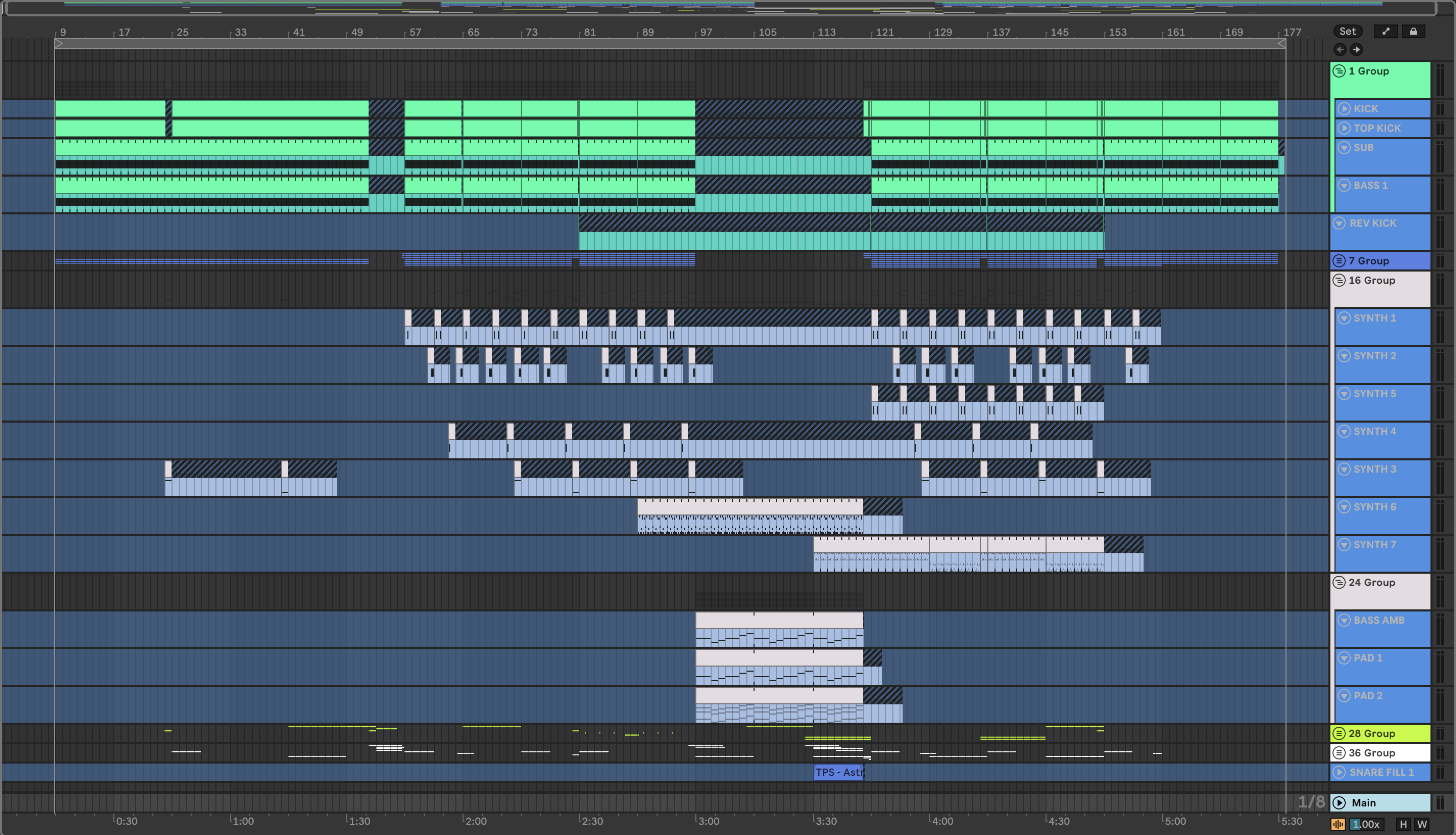Select the SYNTH 6 track title
The height and width of the screenshot is (835, 1456).
pos(1374,507)
